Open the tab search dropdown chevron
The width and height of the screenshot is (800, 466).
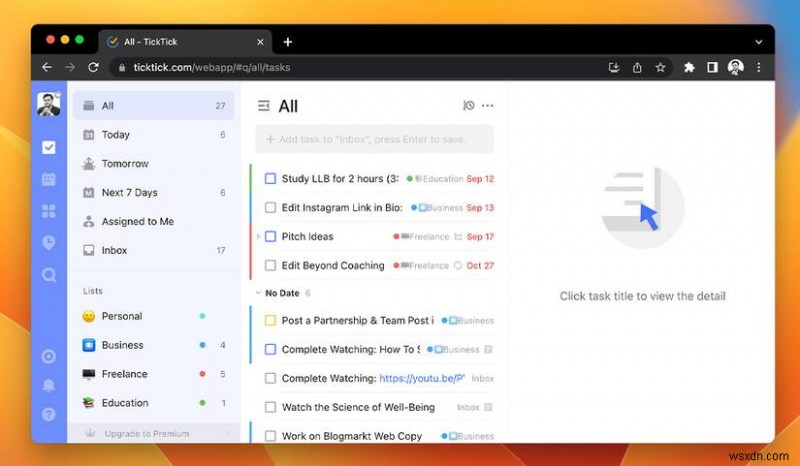point(759,42)
